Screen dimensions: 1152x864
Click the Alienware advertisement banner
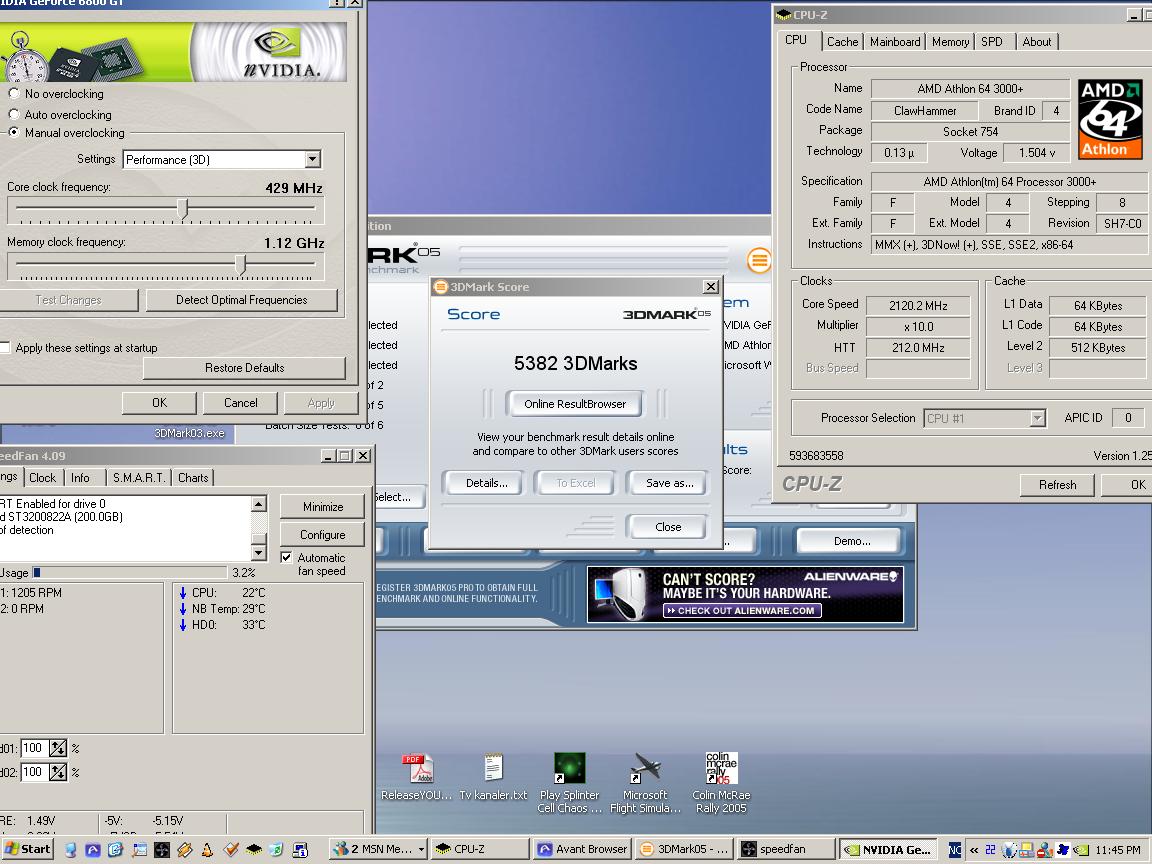tap(745, 594)
